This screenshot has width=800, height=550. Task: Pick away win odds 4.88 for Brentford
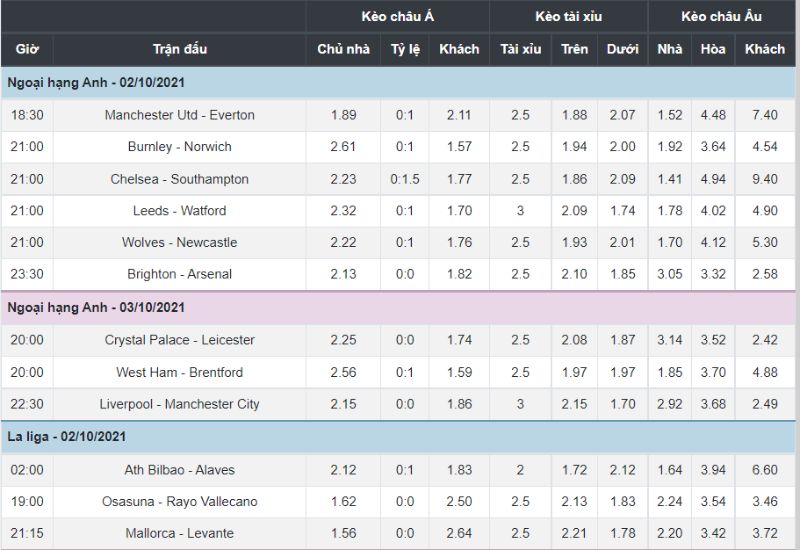[x=765, y=372]
